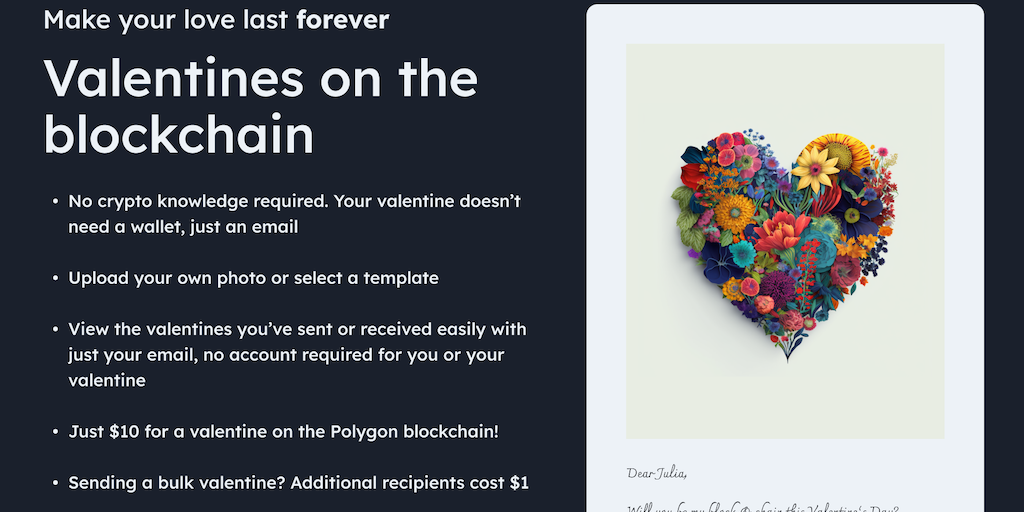Click the "Just $10 for a valentine" bullet

click(283, 432)
